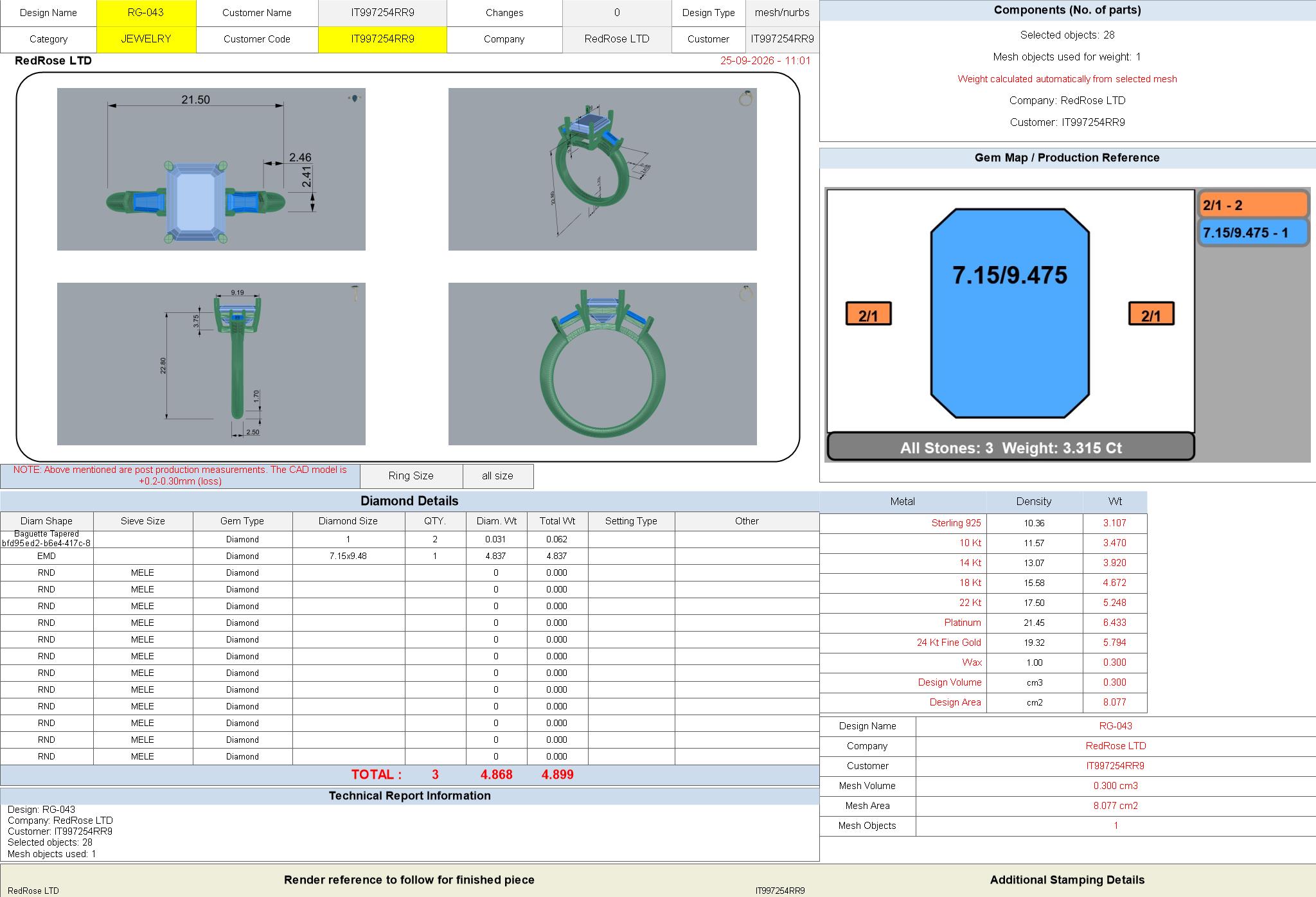Select the right orange 2/1 baguette marker
The height and width of the screenshot is (897, 1316).
[x=1151, y=314]
